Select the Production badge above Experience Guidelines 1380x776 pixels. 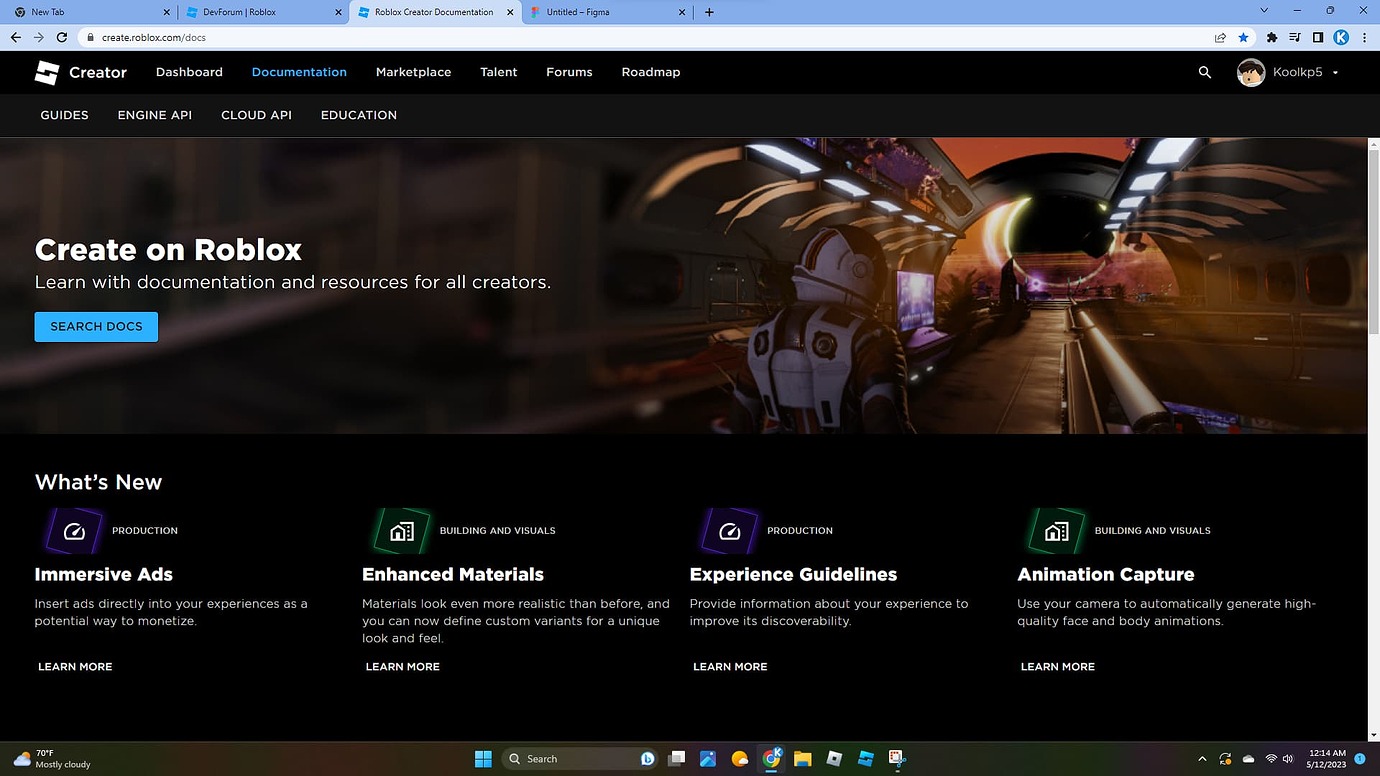(727, 530)
